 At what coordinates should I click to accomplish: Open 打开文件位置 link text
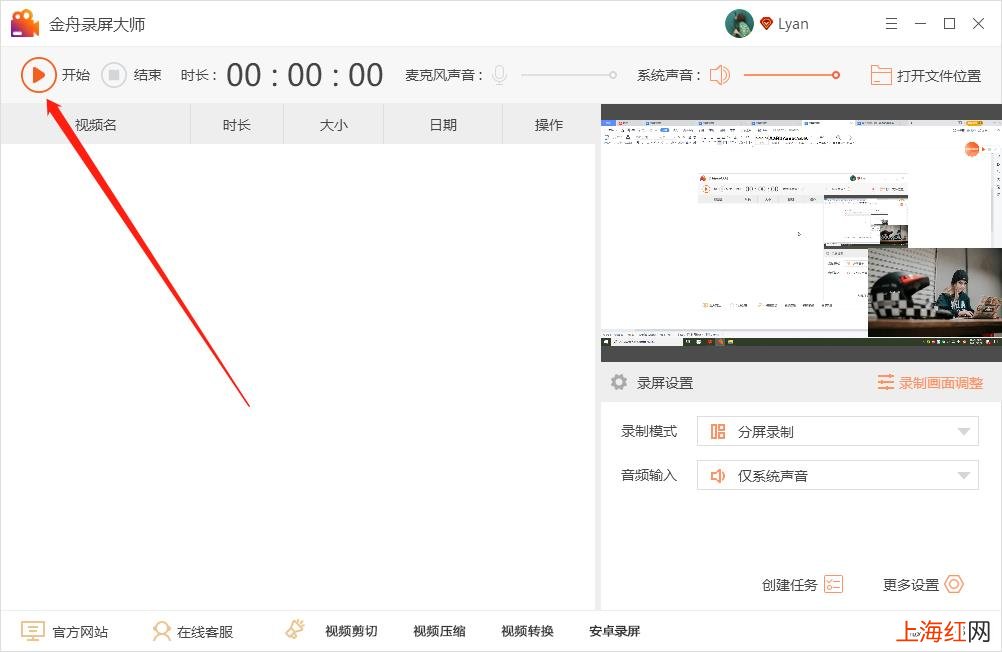pyautogui.click(x=939, y=76)
